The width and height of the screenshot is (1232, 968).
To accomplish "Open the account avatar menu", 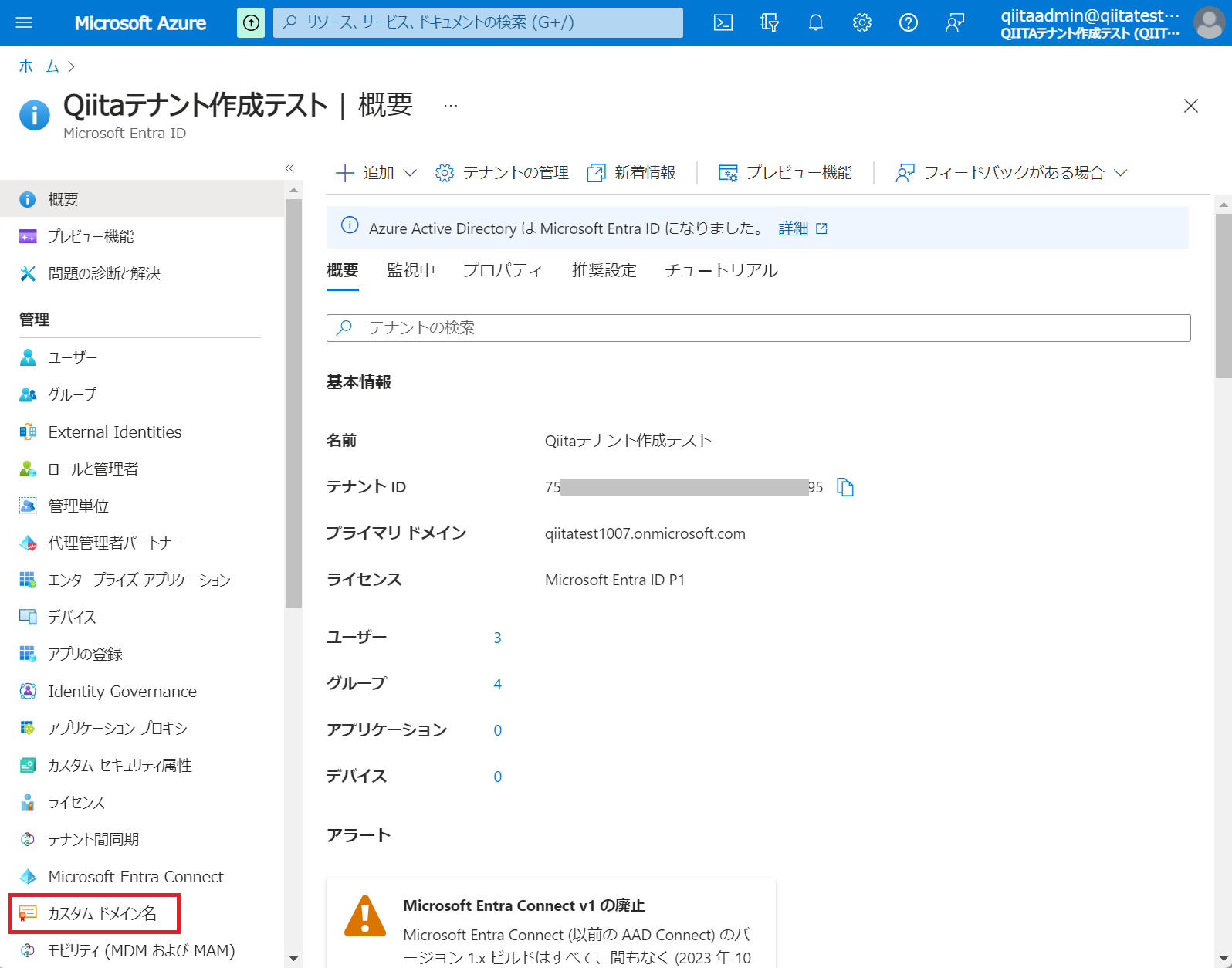I will tap(1209, 22).
